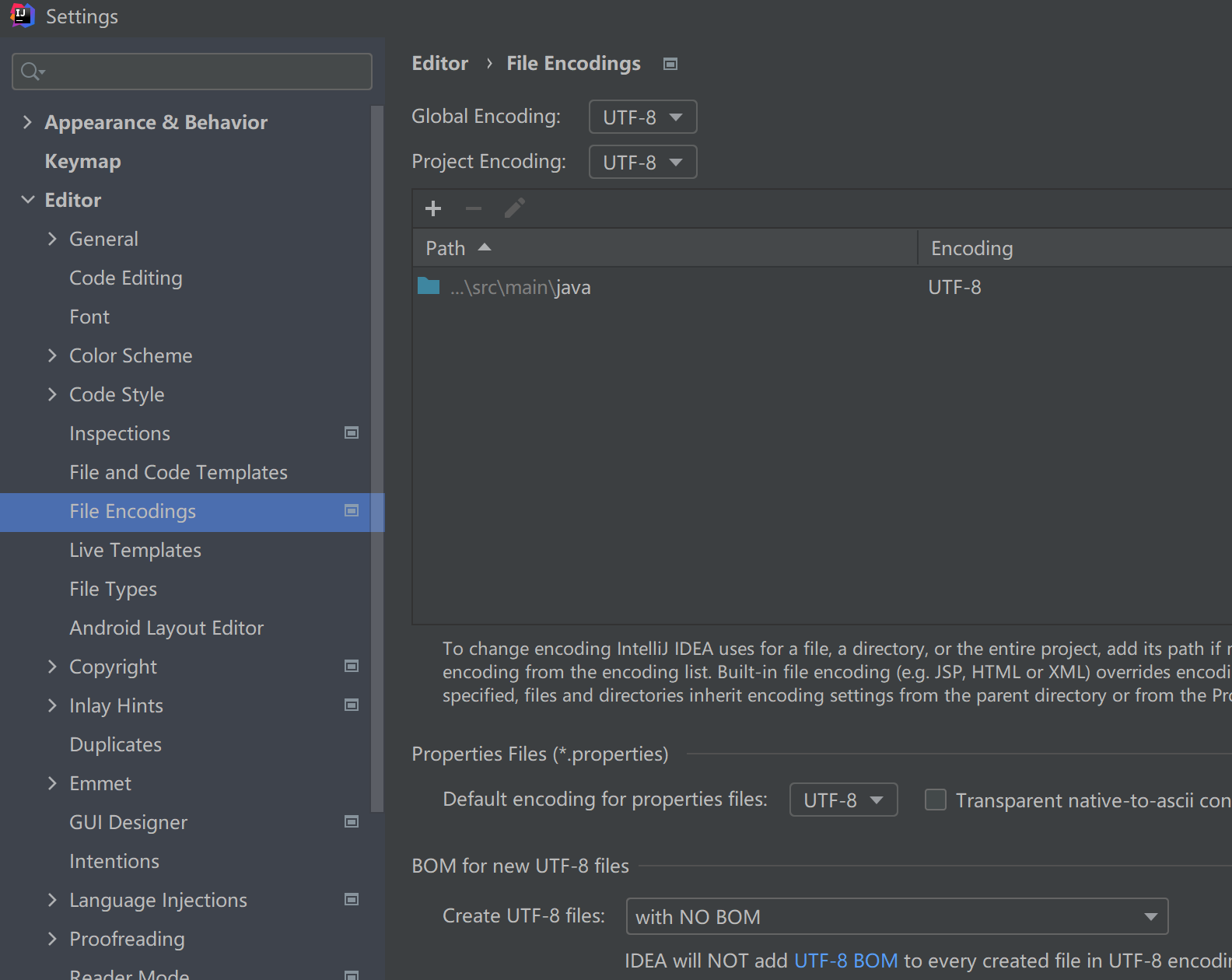Image resolution: width=1232 pixels, height=980 pixels.
Task: Click the project-level icon beside File Encodings heading
Action: [670, 64]
